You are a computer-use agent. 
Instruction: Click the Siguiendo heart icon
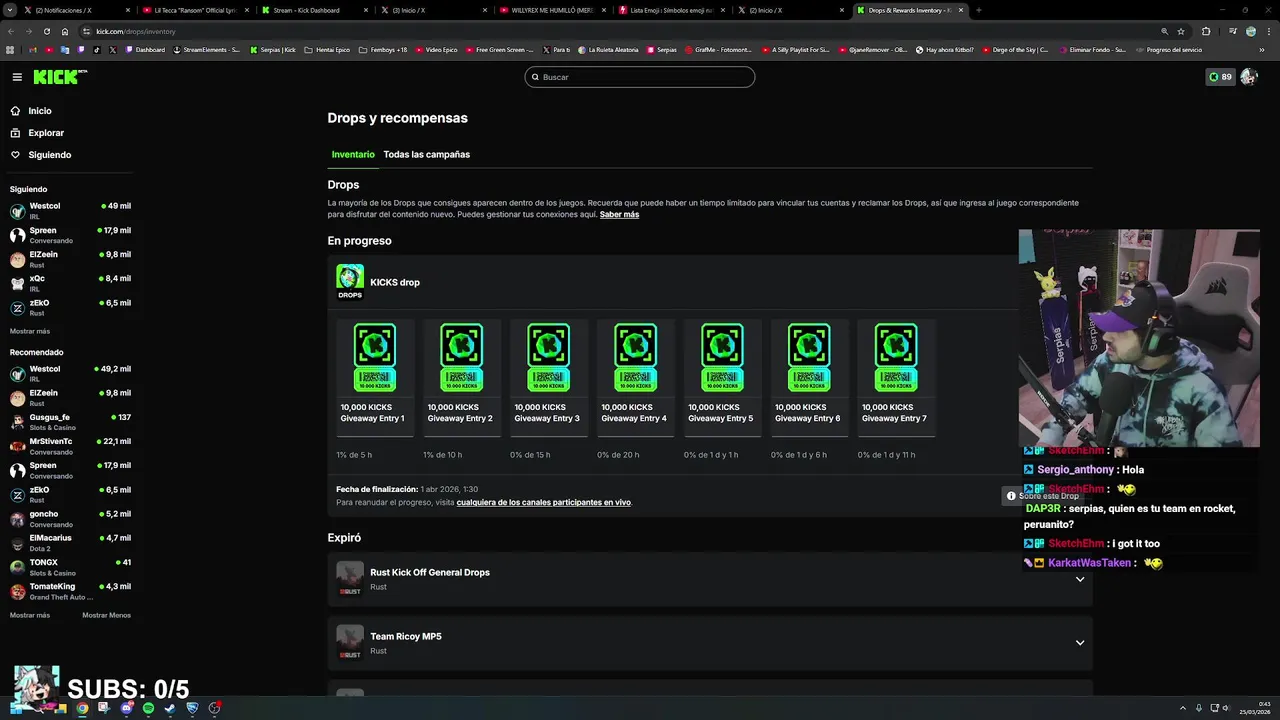coord(15,155)
